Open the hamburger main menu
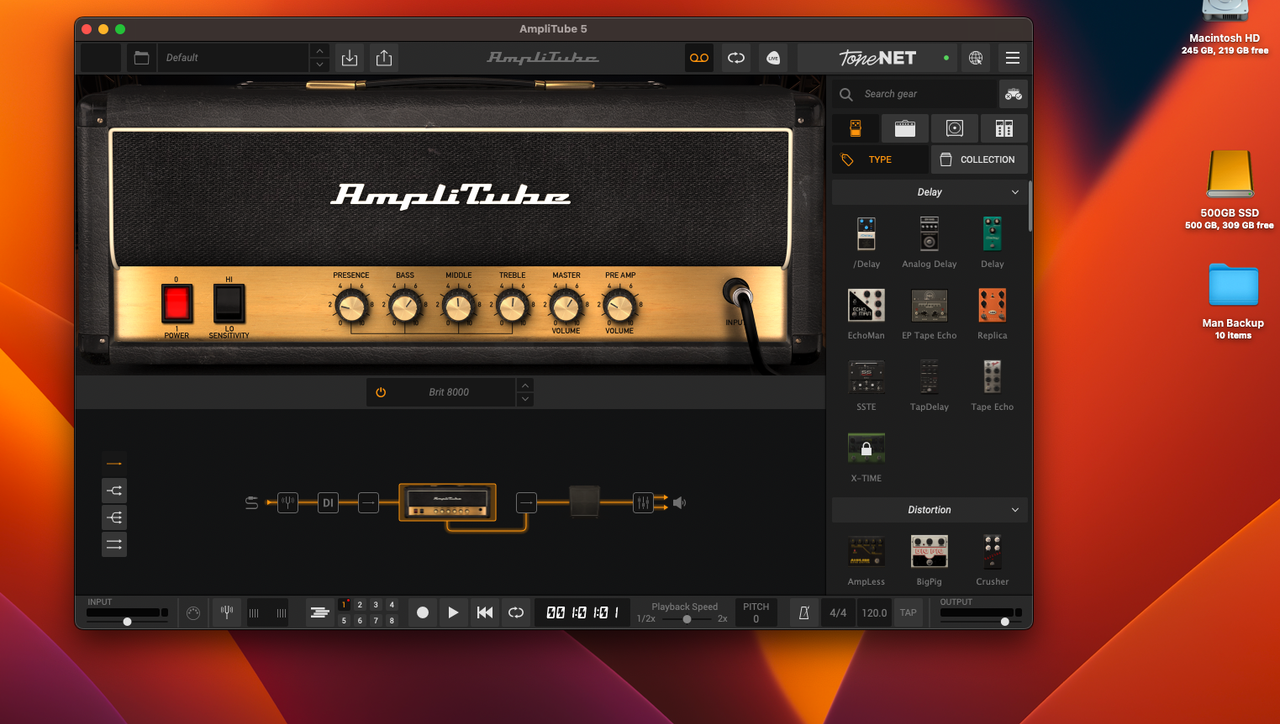This screenshot has width=1280, height=724. (x=1013, y=58)
